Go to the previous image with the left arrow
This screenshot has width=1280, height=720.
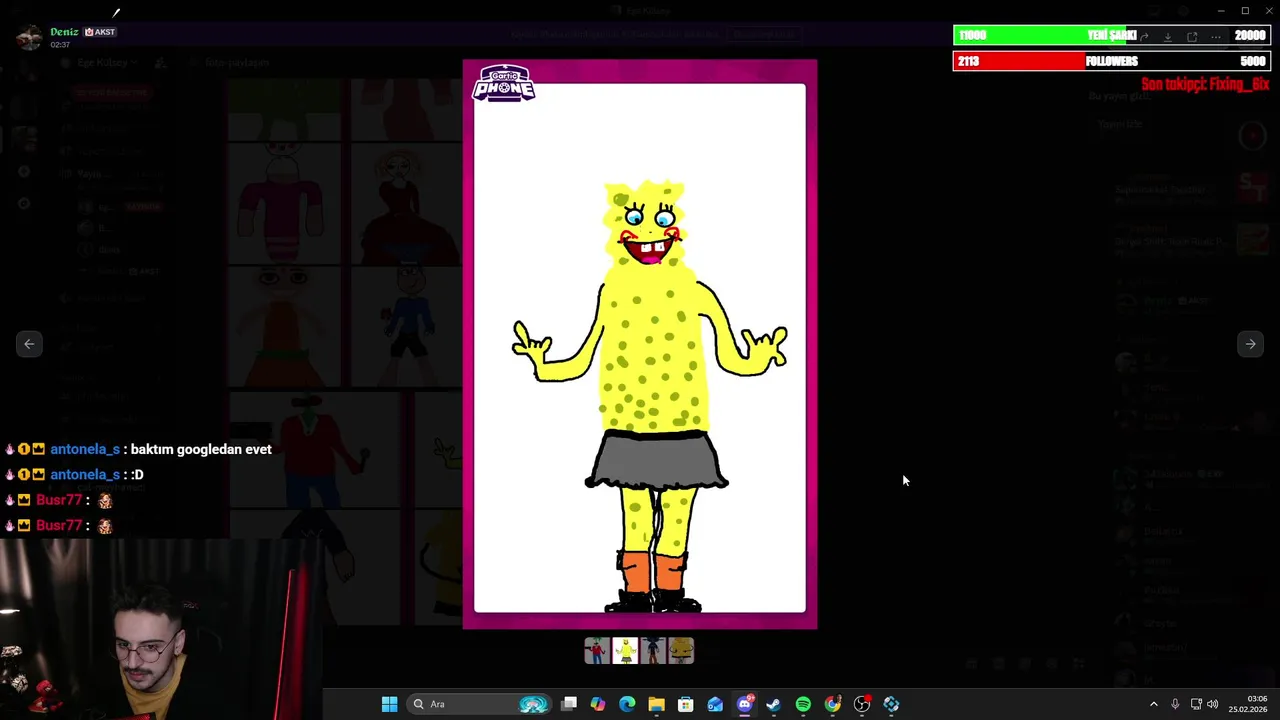29,344
